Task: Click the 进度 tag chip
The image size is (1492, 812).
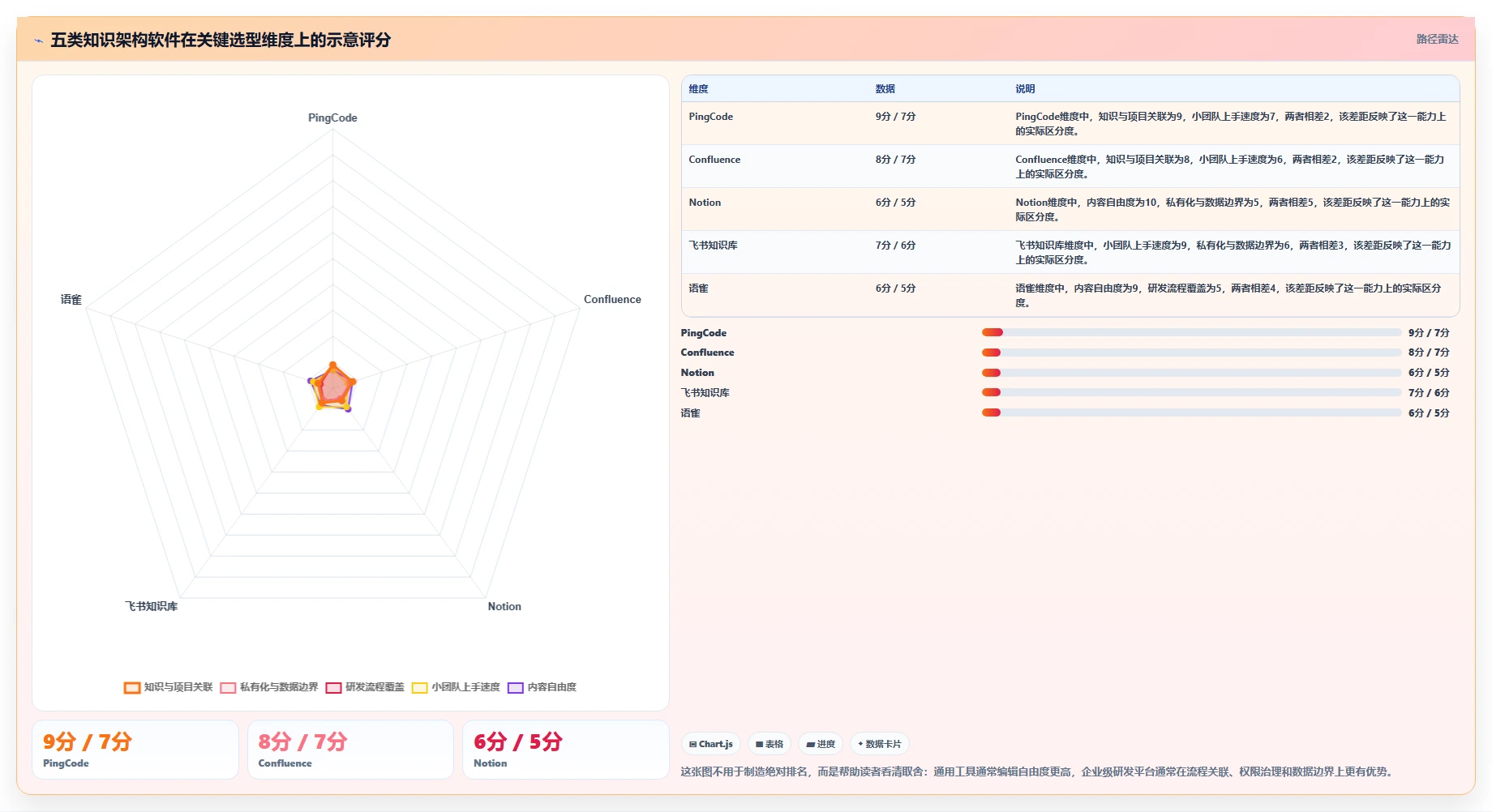Action: (x=821, y=744)
